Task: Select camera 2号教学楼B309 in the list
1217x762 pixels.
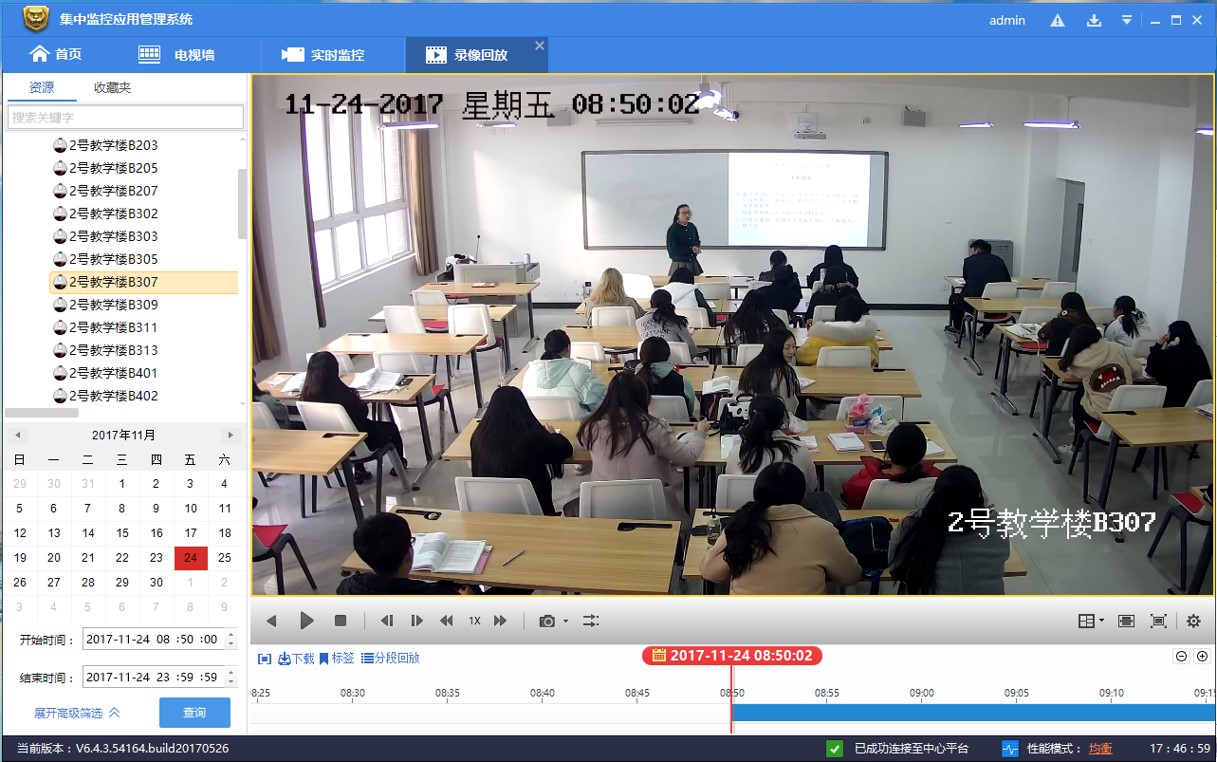Action: (113, 305)
